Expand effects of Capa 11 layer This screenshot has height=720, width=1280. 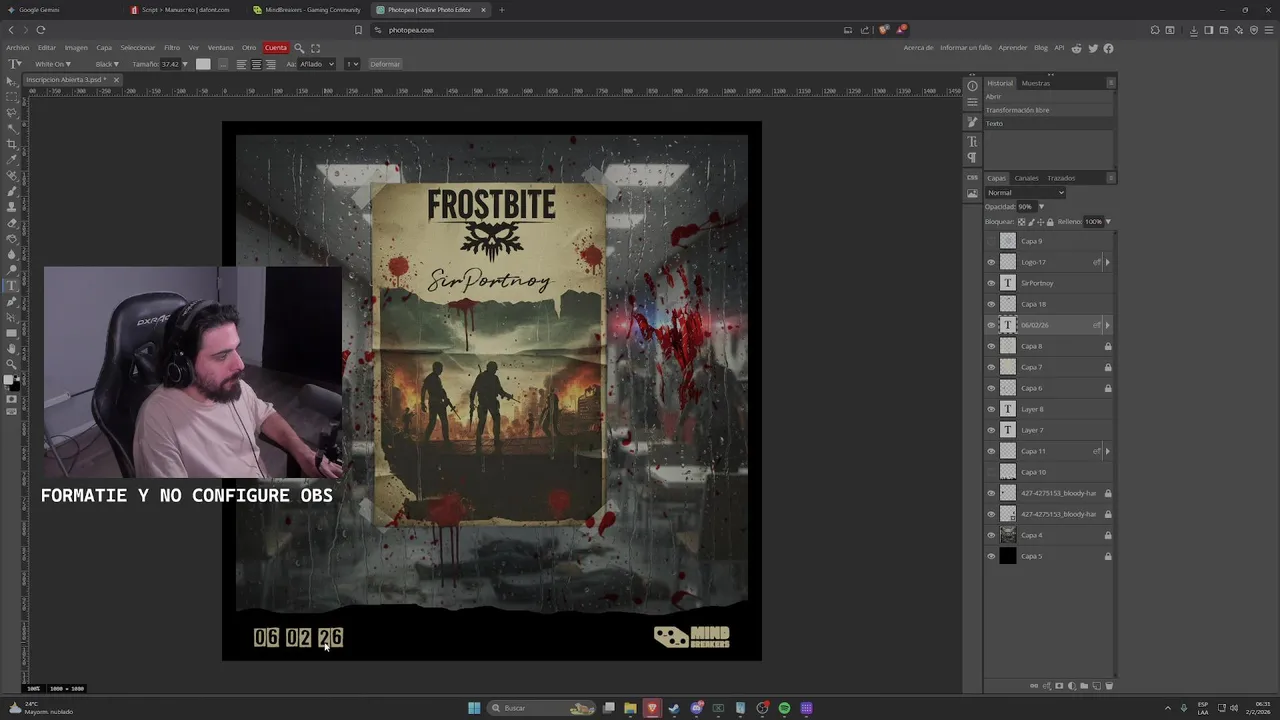point(1107,451)
